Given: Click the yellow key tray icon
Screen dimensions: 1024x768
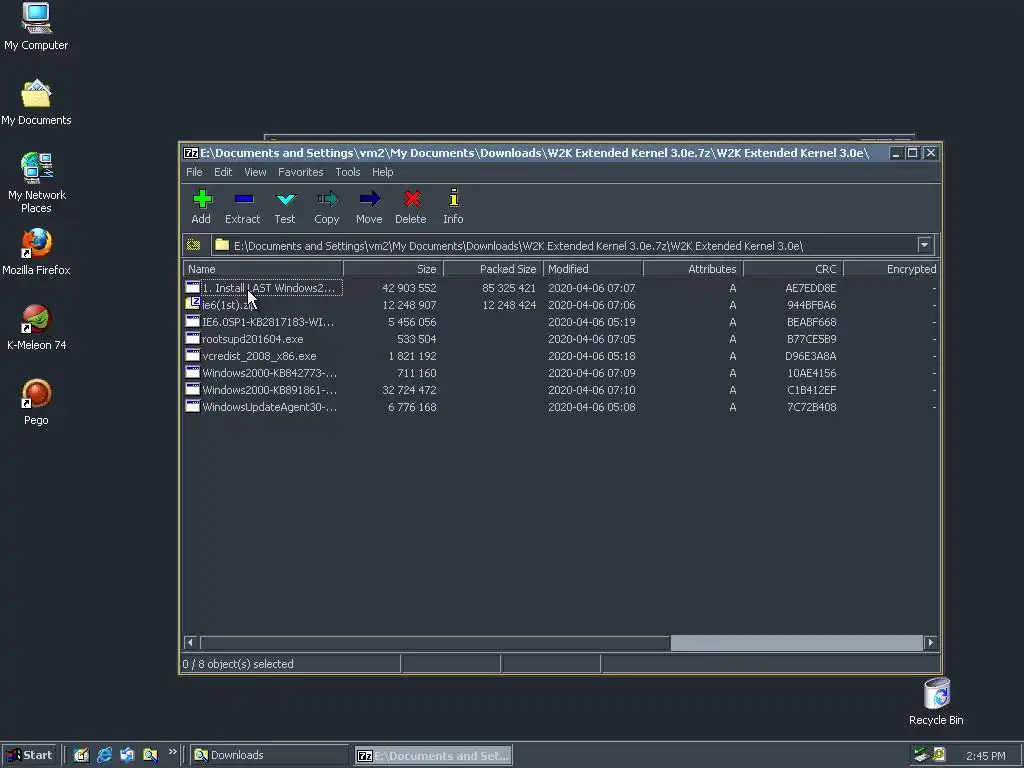Looking at the screenshot, I should [938, 755].
